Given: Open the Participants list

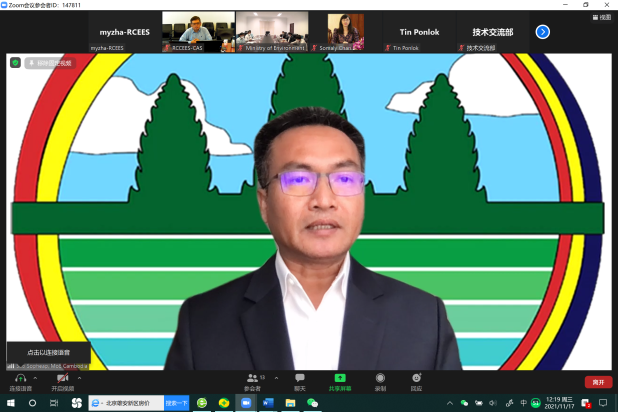Looking at the screenshot, I should [252, 381].
